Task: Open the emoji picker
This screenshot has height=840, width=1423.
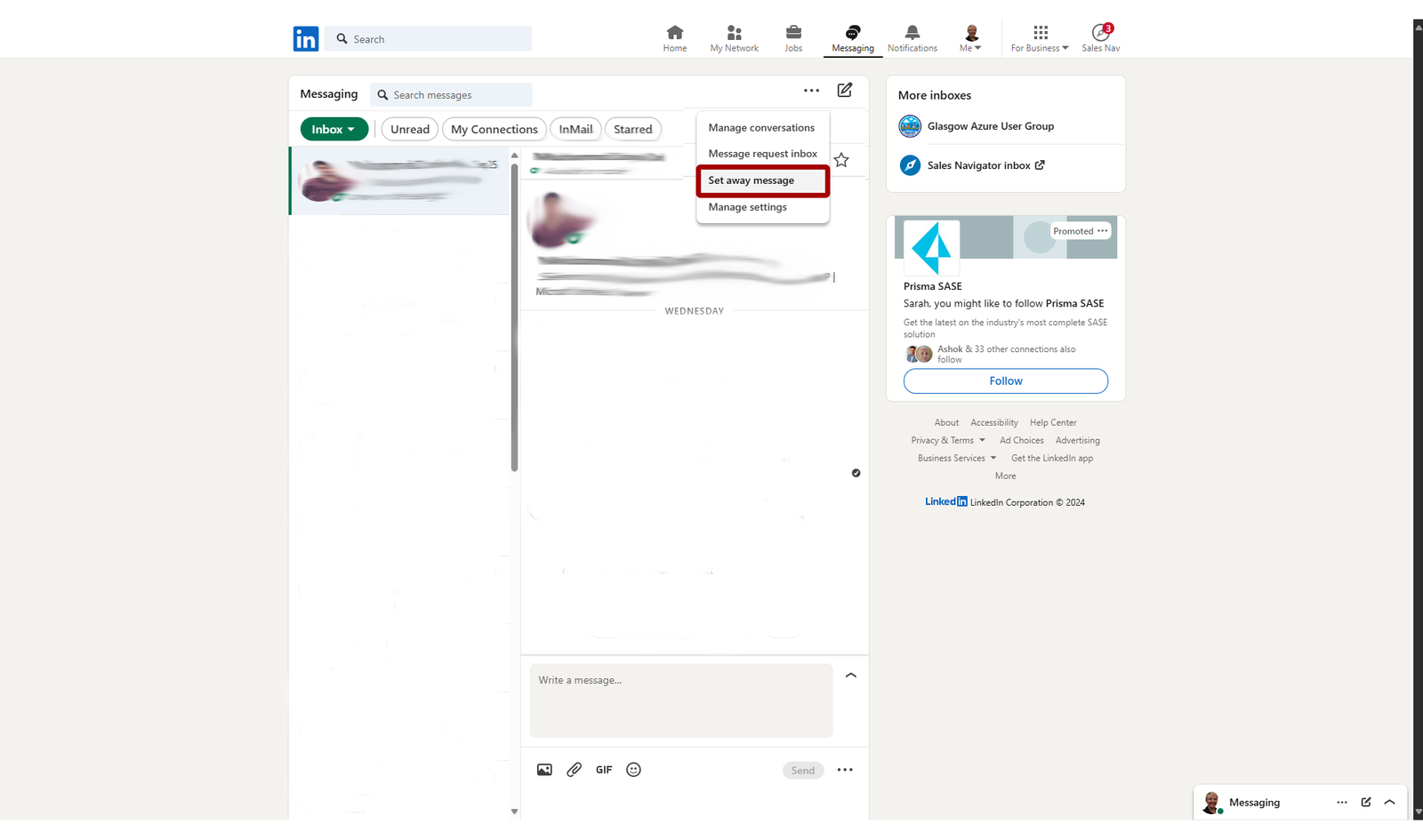Action: [x=632, y=769]
